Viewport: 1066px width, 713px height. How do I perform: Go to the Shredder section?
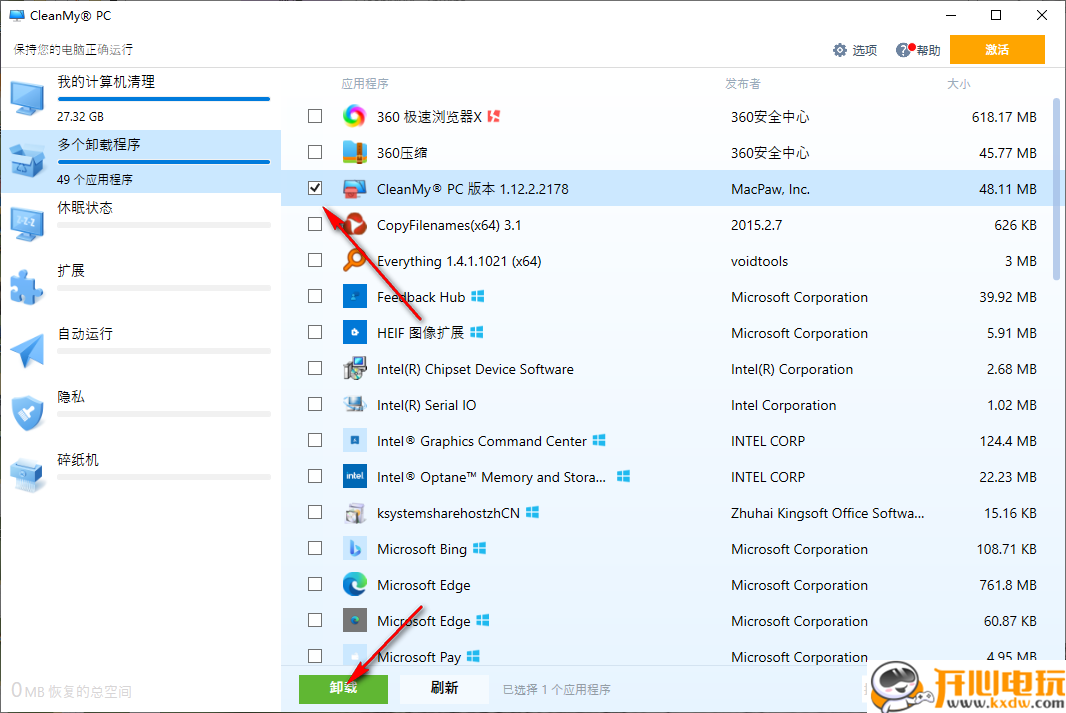coord(78,460)
